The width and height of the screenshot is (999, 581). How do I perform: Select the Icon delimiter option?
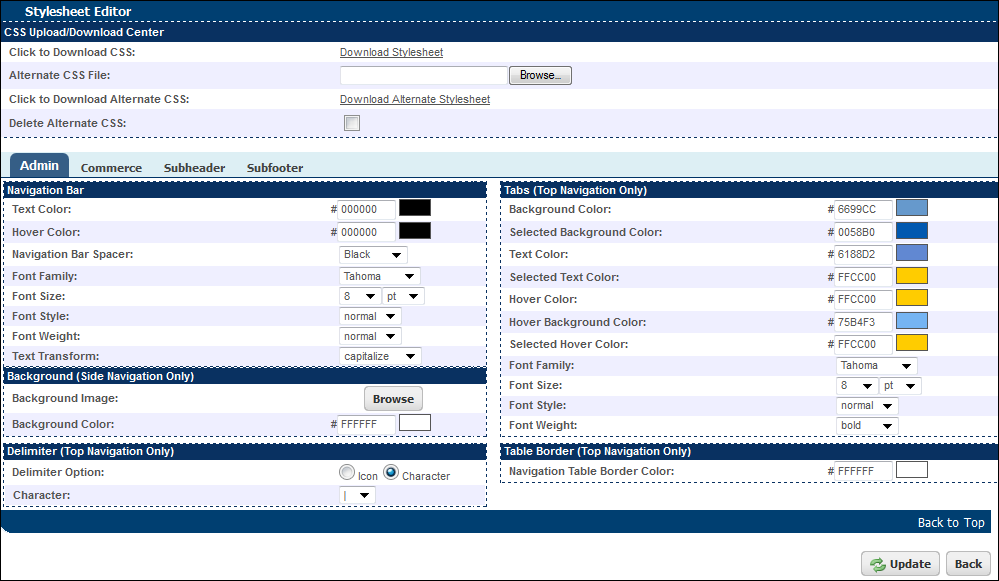346,471
